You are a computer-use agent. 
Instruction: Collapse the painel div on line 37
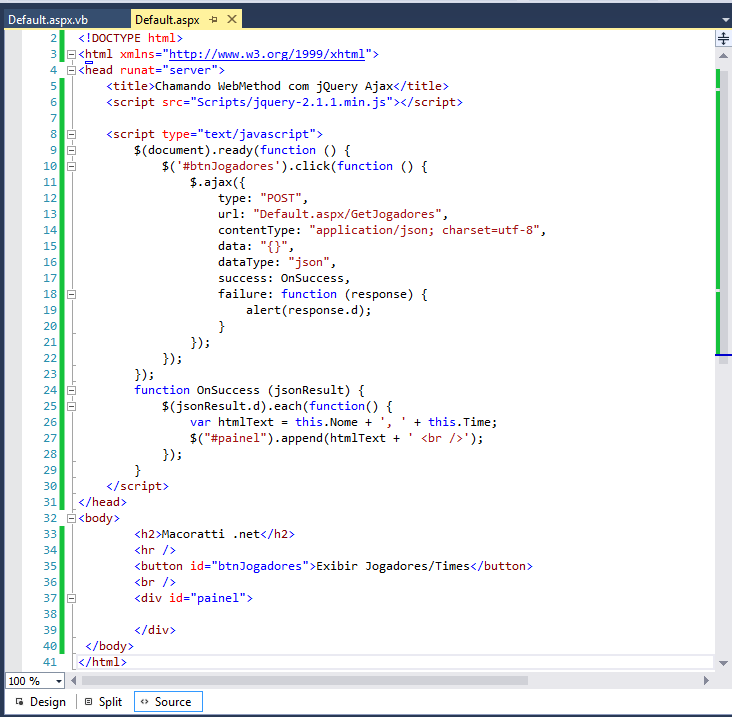point(71,598)
